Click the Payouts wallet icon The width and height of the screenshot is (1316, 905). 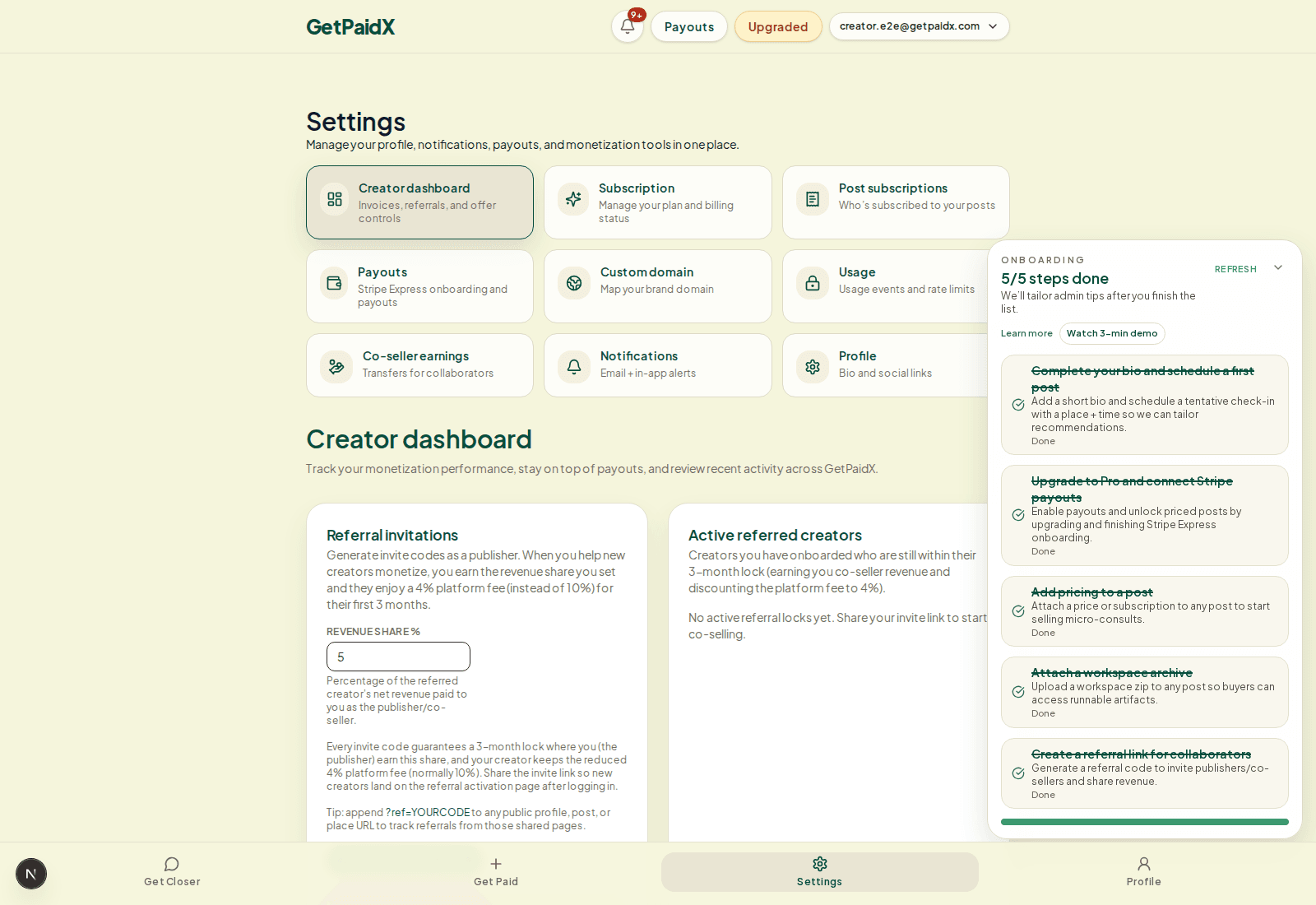point(334,283)
